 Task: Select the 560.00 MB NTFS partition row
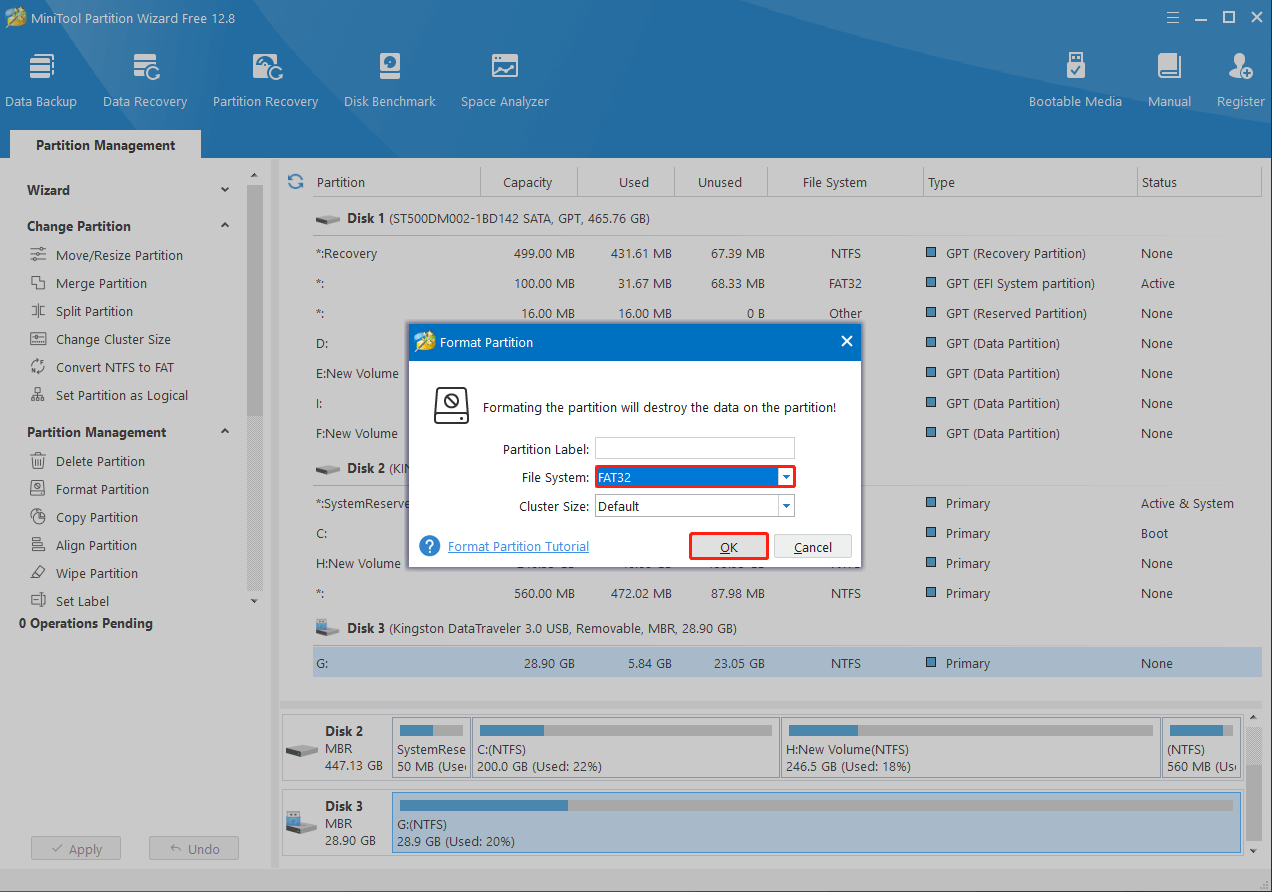(x=787, y=593)
